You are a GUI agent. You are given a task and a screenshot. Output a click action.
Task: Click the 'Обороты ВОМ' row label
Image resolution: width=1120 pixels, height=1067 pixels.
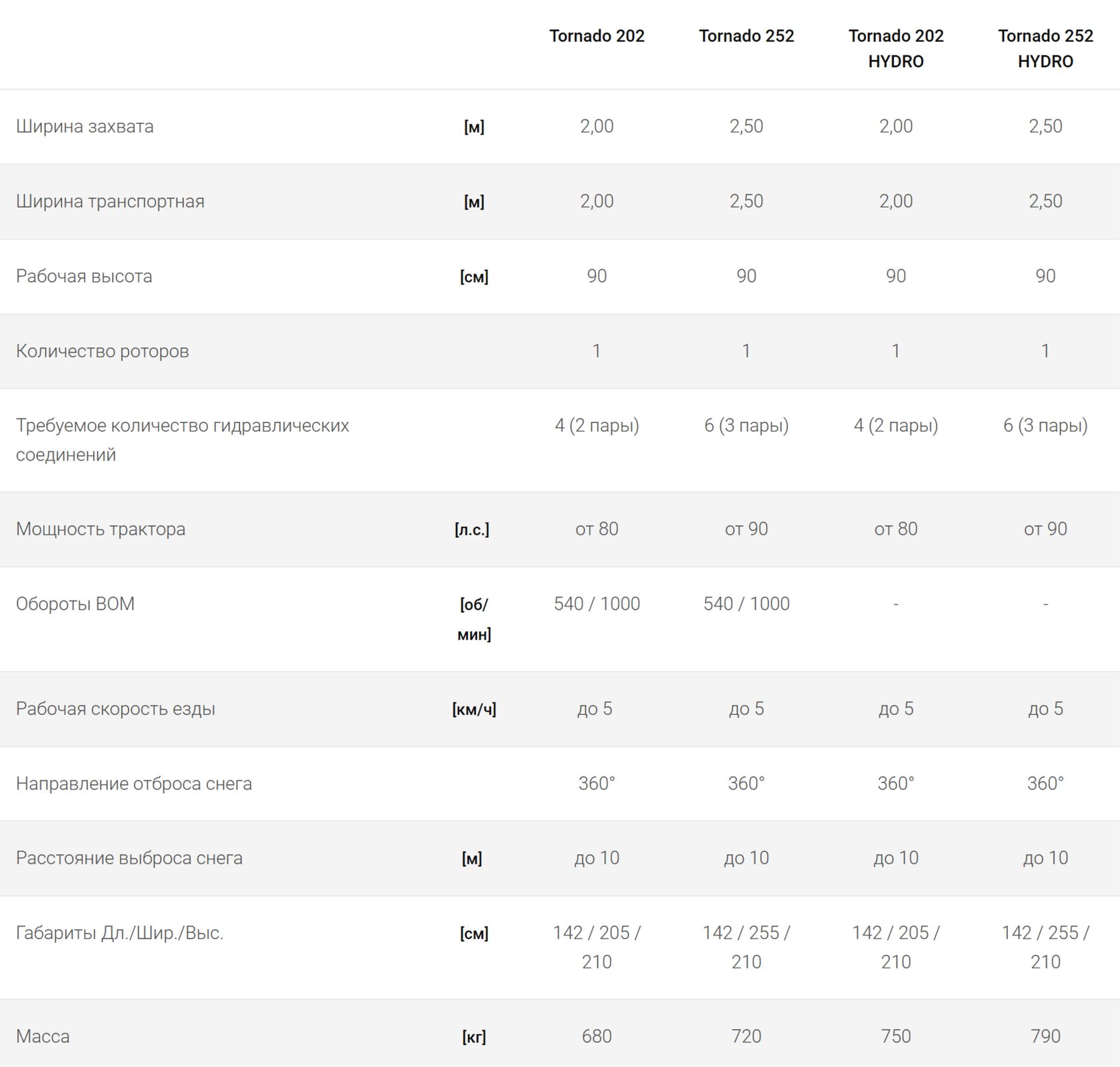click(75, 604)
